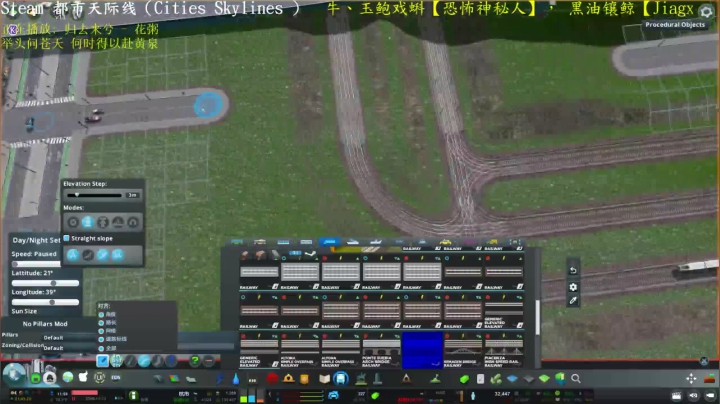Open the Public Transport bus menu
Viewport: 720px width, 404px height.
(341, 379)
